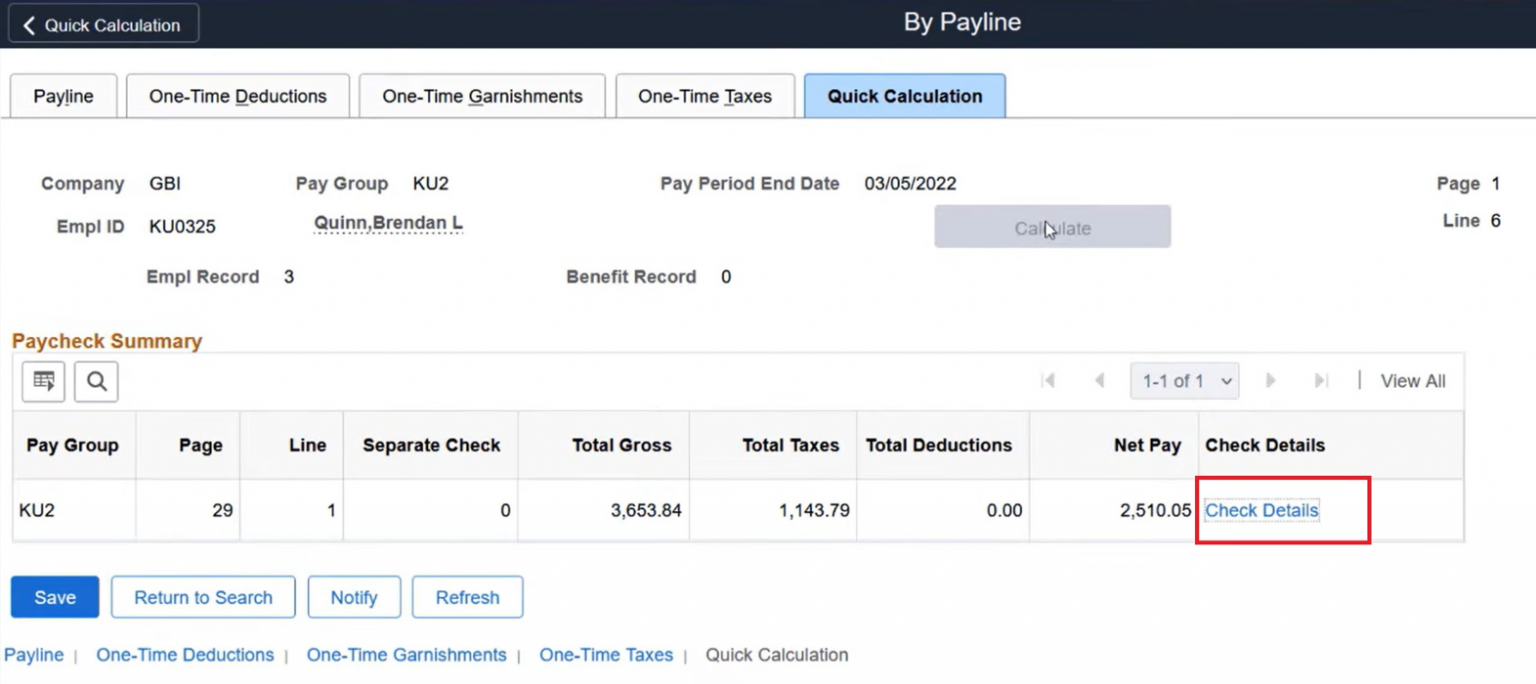Select the One-Time Taxes tab
This screenshot has height=684, width=1536.
tap(704, 95)
